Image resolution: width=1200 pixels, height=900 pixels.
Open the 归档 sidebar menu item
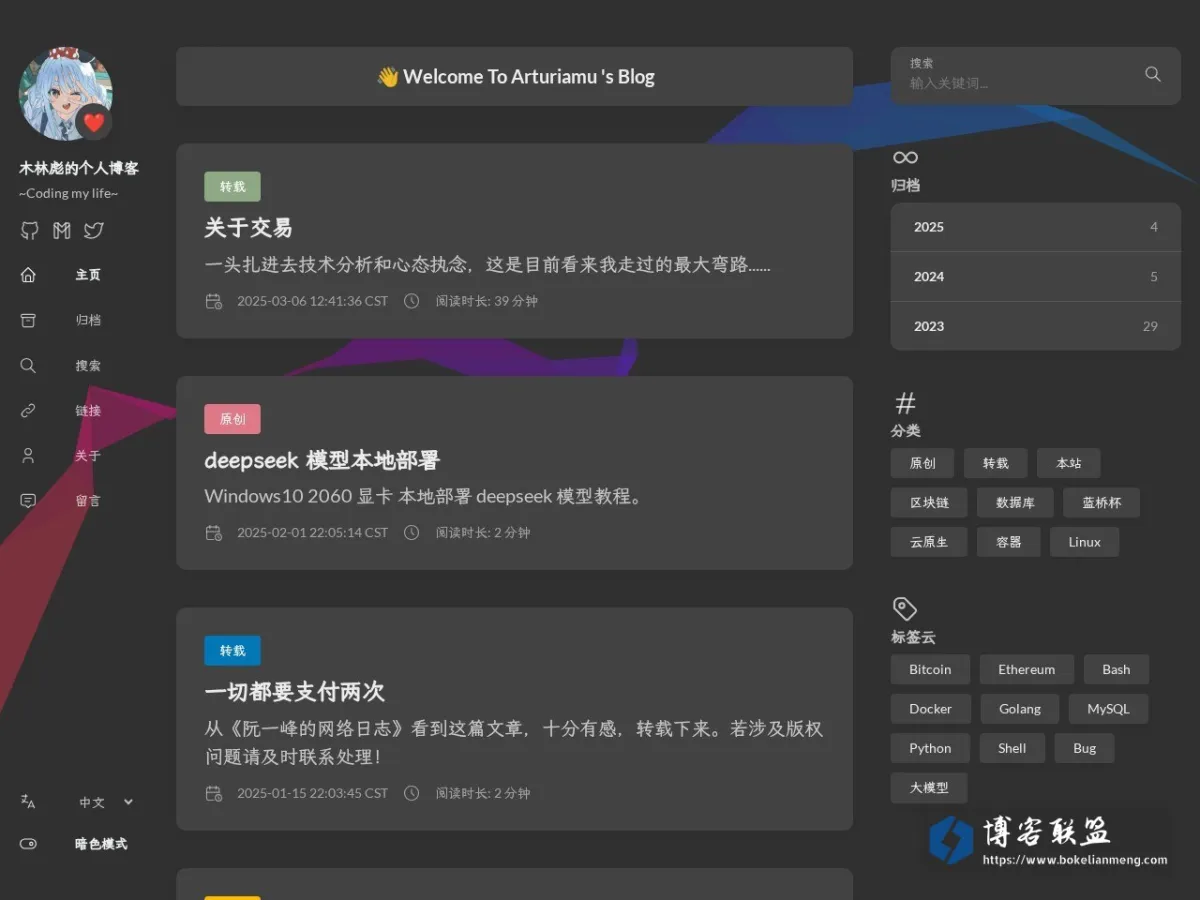88,320
